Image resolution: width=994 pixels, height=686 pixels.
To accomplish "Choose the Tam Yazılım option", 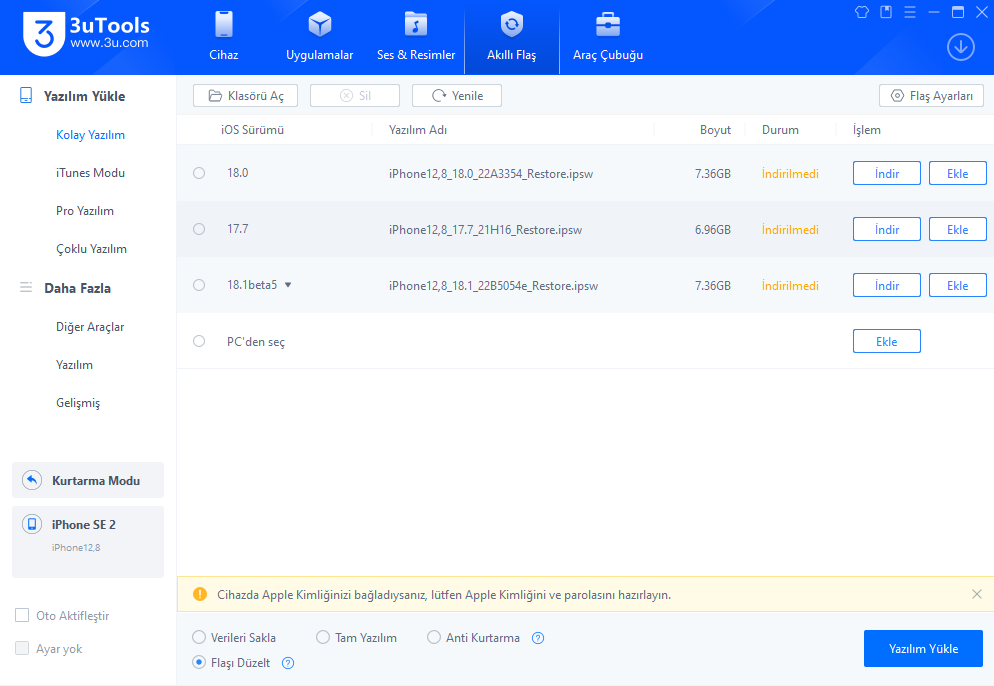I will 323,637.
